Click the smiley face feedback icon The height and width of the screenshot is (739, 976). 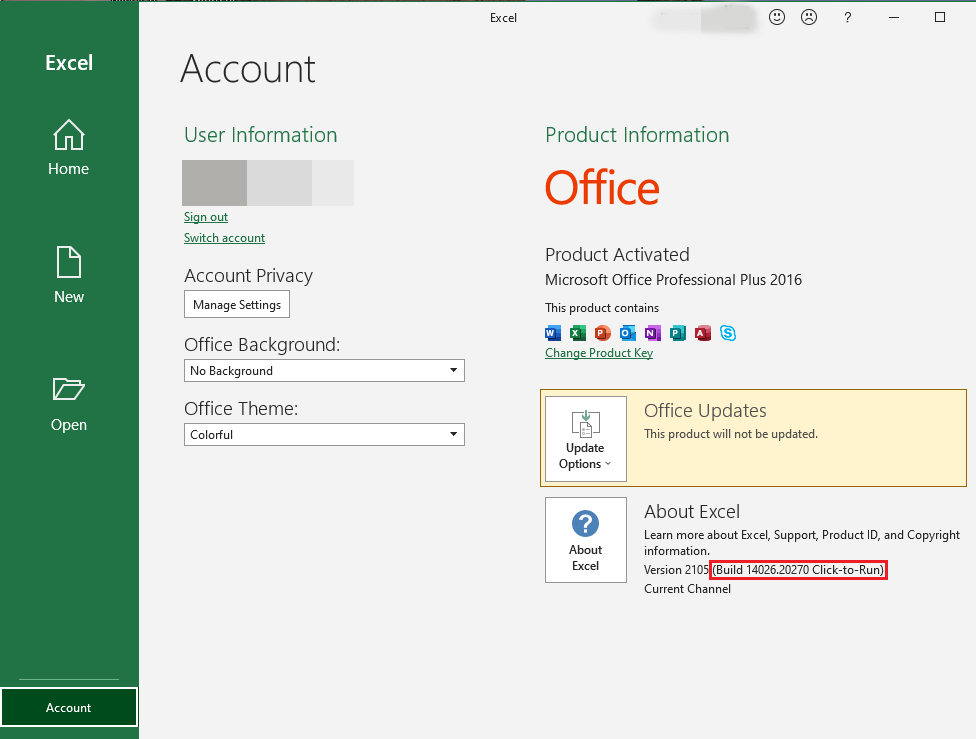coord(776,17)
